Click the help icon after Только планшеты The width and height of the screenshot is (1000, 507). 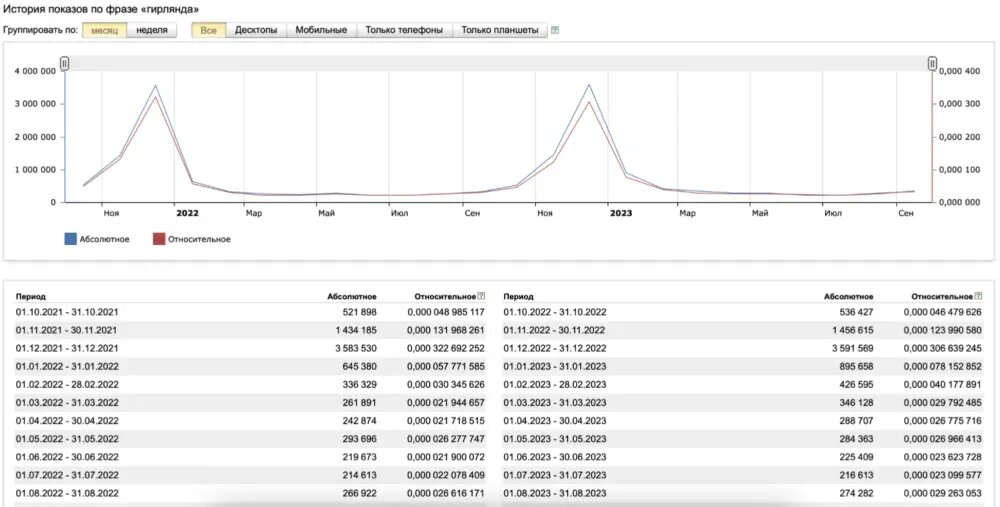(555, 30)
